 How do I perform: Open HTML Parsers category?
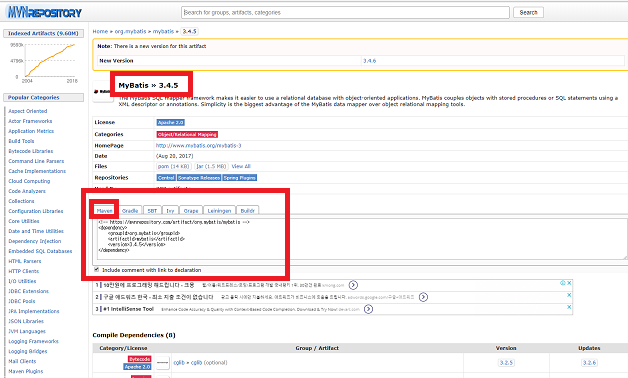[24, 261]
